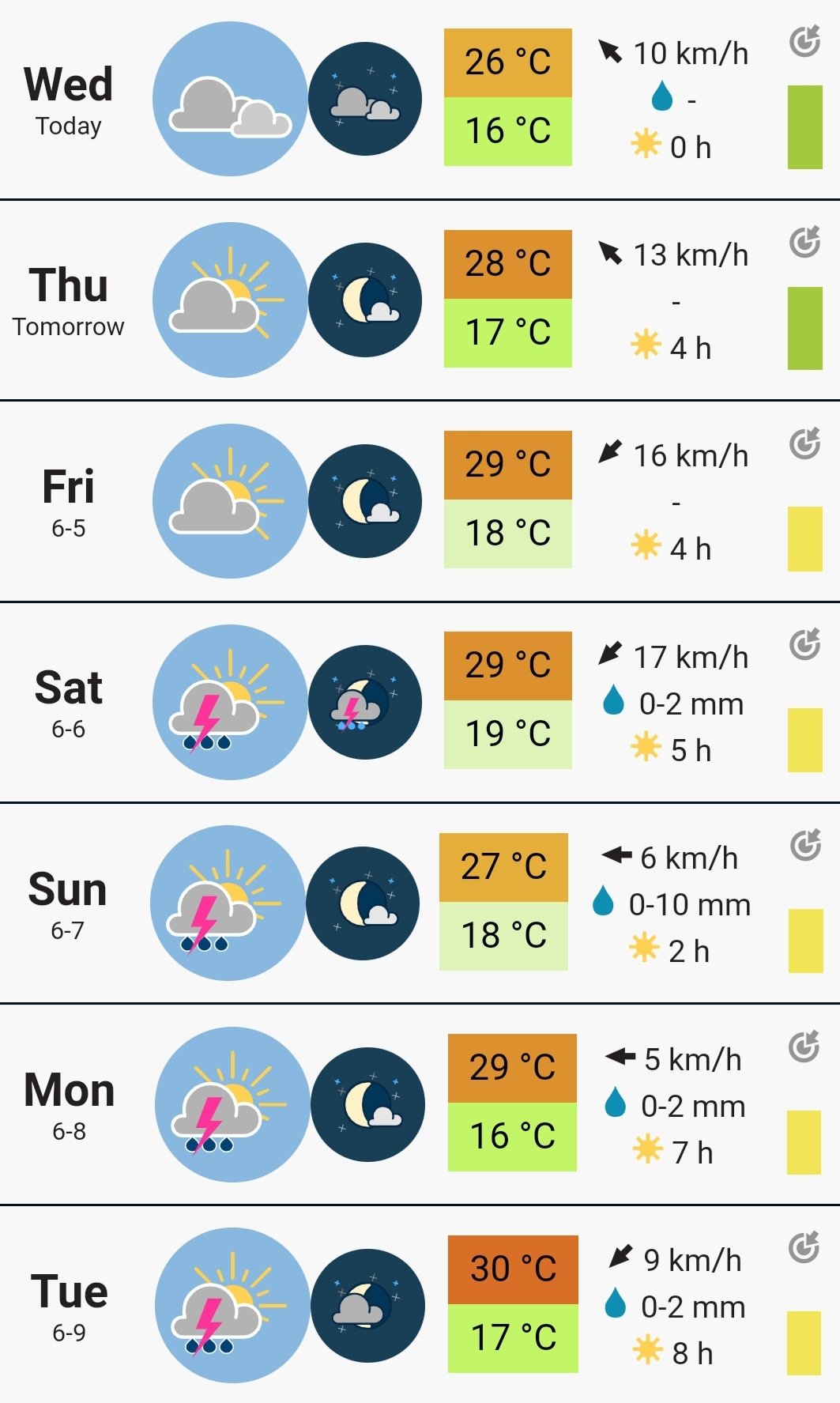Tap Sunday's daytime thunderstorm icon
This screenshot has width=840, height=1403.
click(228, 903)
